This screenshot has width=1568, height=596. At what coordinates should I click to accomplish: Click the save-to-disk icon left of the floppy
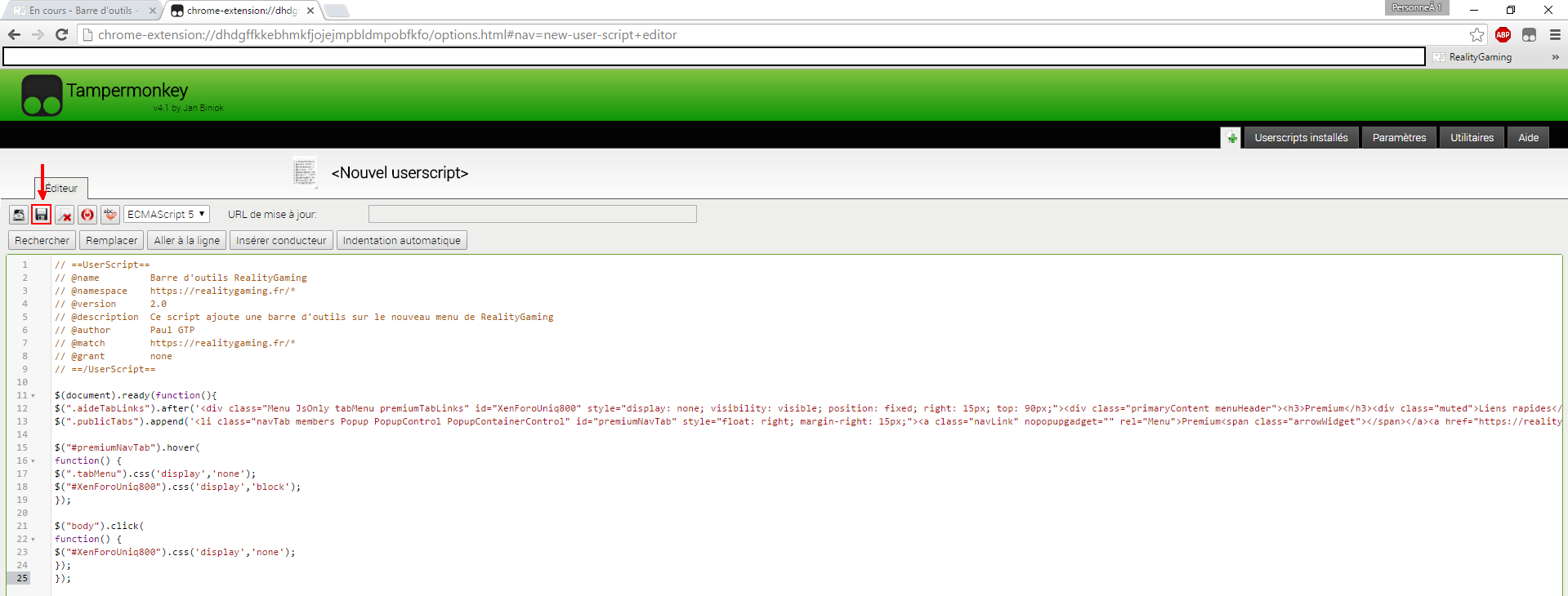19,215
